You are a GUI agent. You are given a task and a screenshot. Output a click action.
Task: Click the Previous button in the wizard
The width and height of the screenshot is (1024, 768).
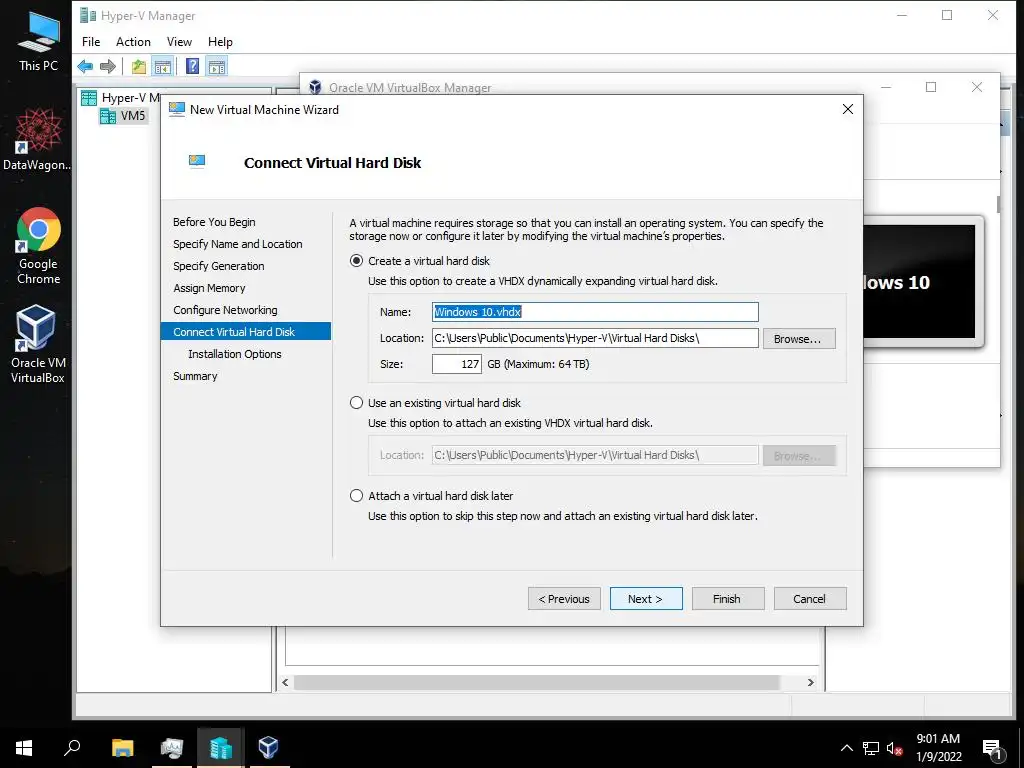(x=564, y=599)
